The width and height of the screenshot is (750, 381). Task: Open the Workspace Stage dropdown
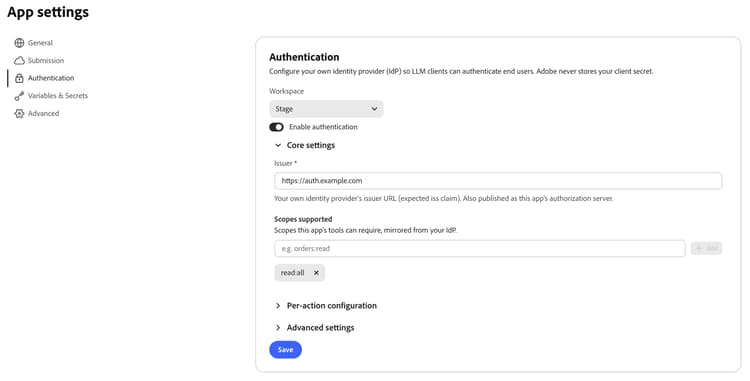coord(326,109)
